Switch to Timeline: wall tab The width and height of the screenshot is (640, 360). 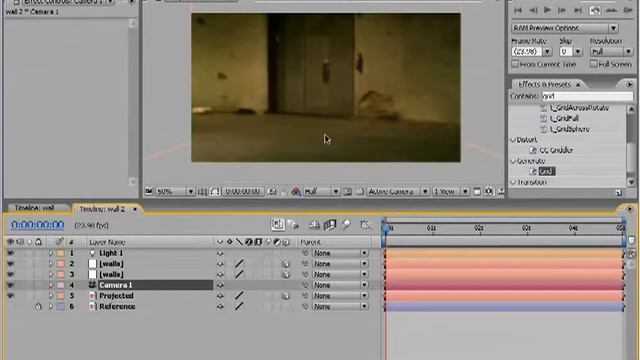35,208
